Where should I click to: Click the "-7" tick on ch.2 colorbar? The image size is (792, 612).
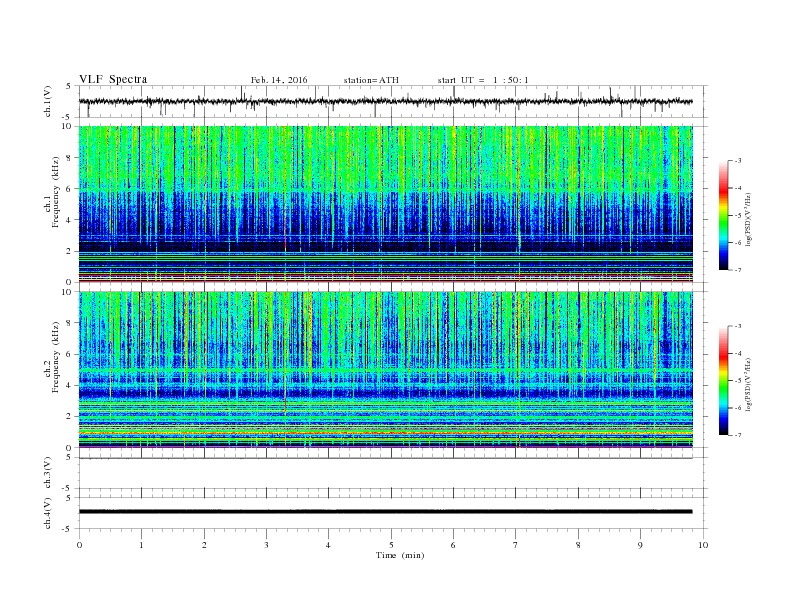(738, 435)
